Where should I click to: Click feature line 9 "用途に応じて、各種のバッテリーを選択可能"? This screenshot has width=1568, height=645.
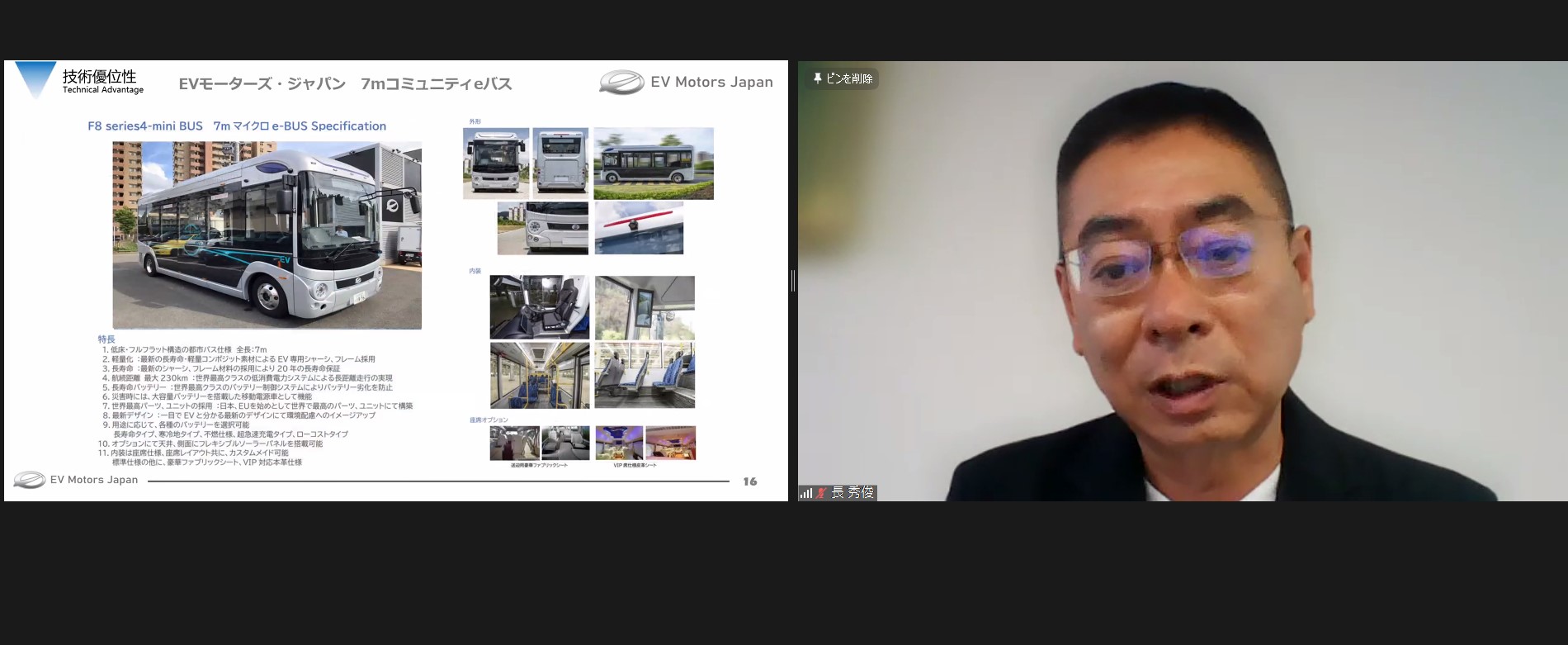(x=175, y=424)
